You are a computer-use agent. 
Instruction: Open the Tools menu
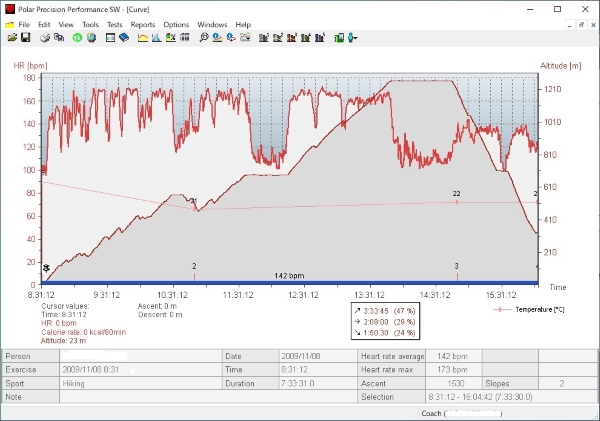[90, 25]
